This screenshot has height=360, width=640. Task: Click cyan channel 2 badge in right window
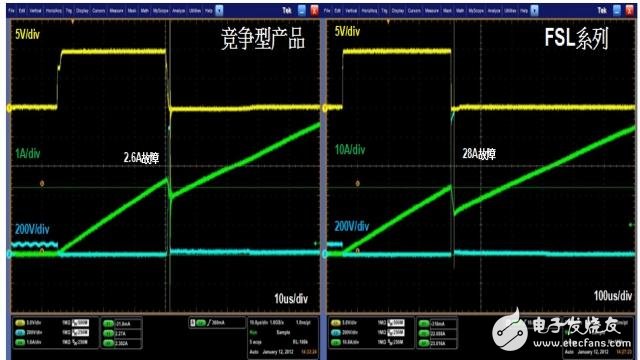(x=336, y=333)
